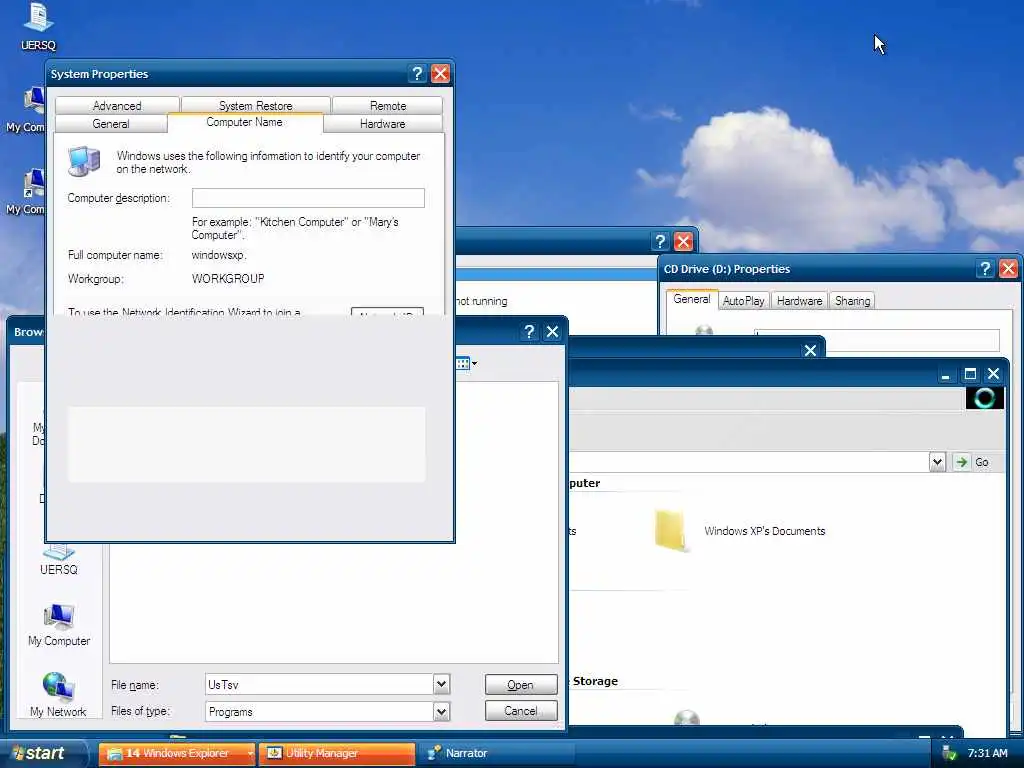Click the Computer description input field
Image resolution: width=1024 pixels, height=768 pixels.
point(308,198)
